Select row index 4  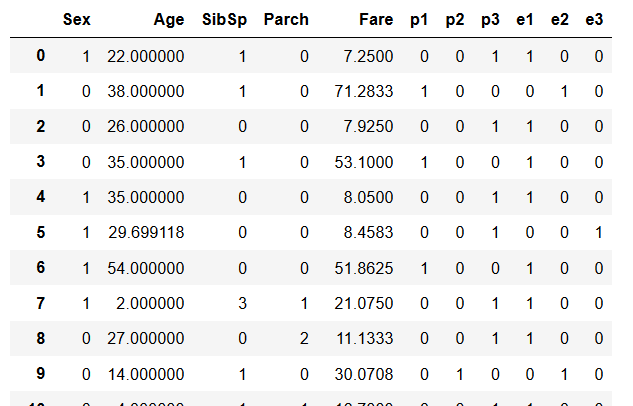point(40,197)
